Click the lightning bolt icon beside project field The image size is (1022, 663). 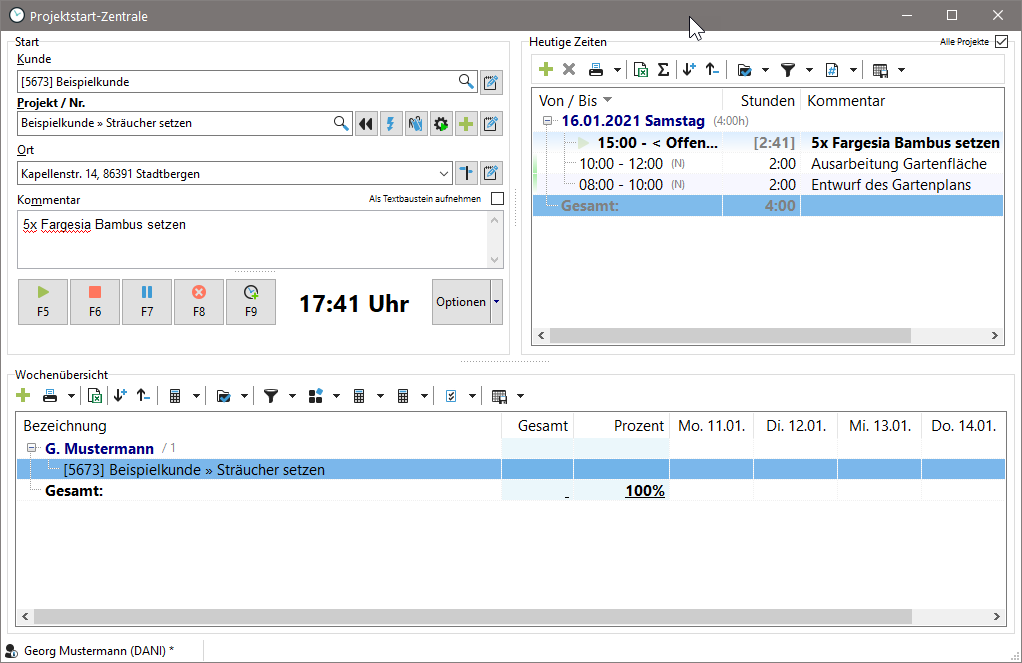click(x=391, y=124)
